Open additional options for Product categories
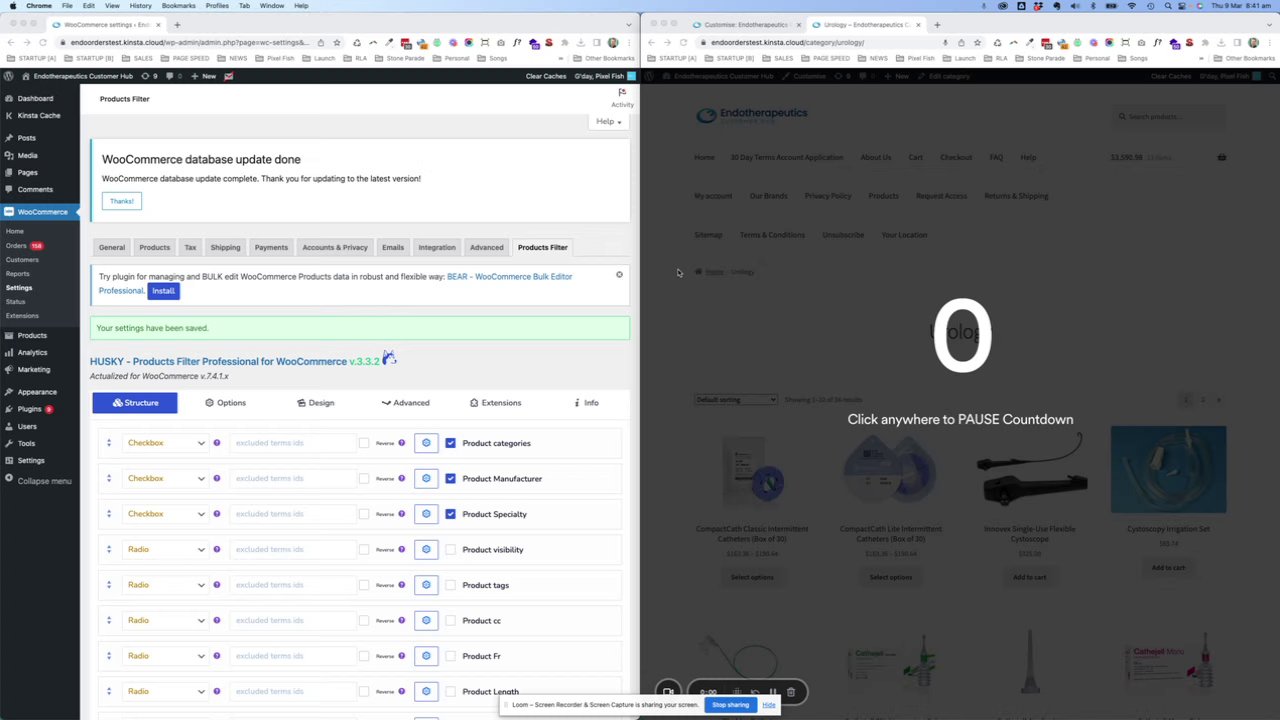Screen dimensions: 1280x720 tap(426, 443)
